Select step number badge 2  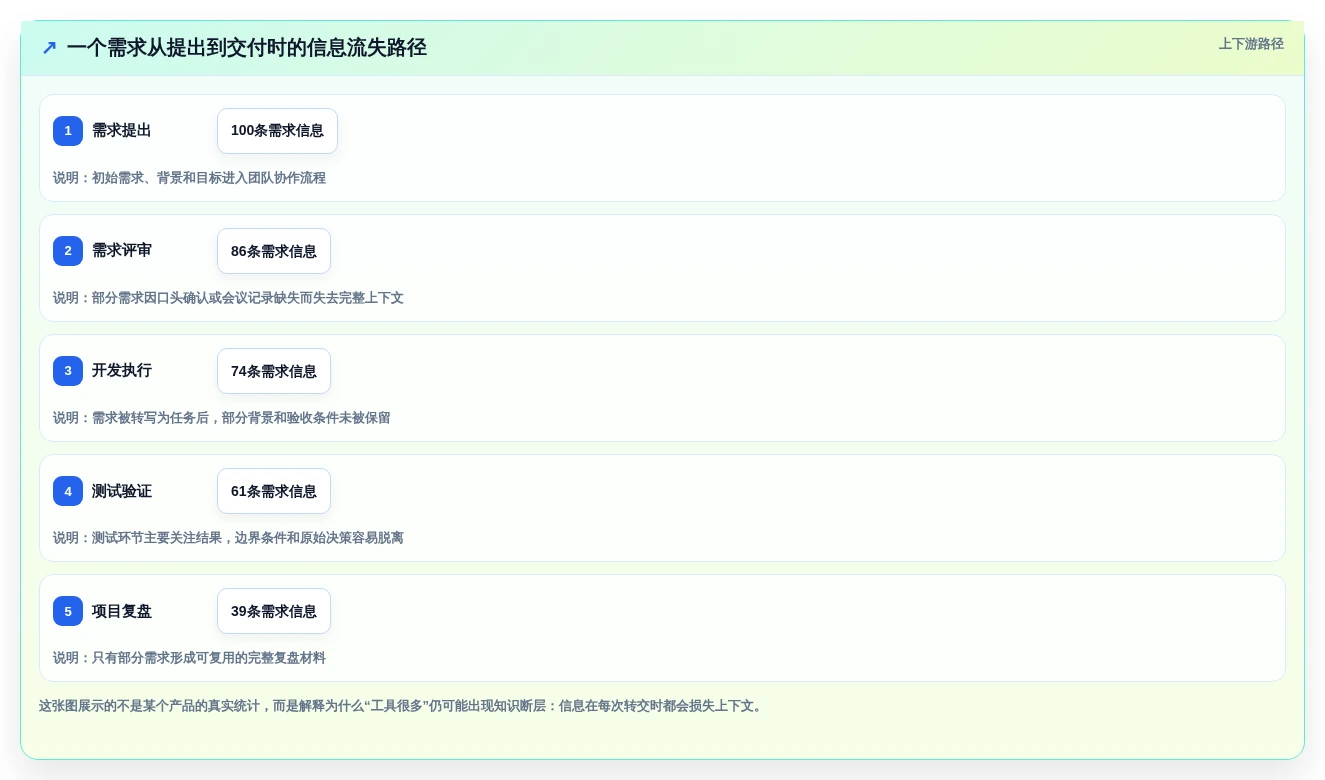pyautogui.click(x=68, y=251)
